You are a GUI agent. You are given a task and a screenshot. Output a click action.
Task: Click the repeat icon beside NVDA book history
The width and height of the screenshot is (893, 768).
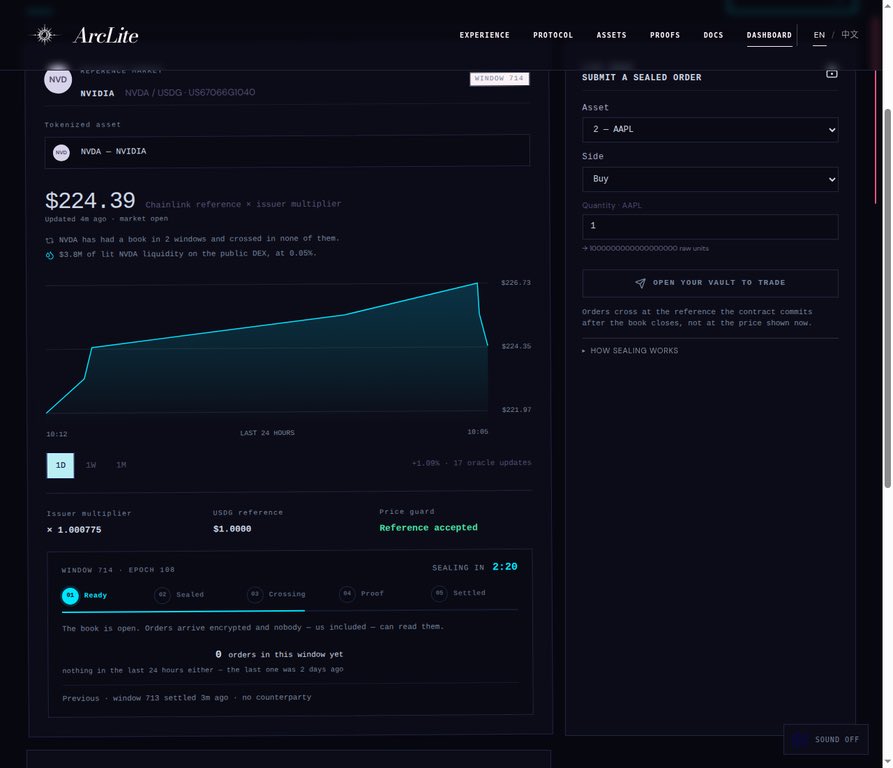50,240
